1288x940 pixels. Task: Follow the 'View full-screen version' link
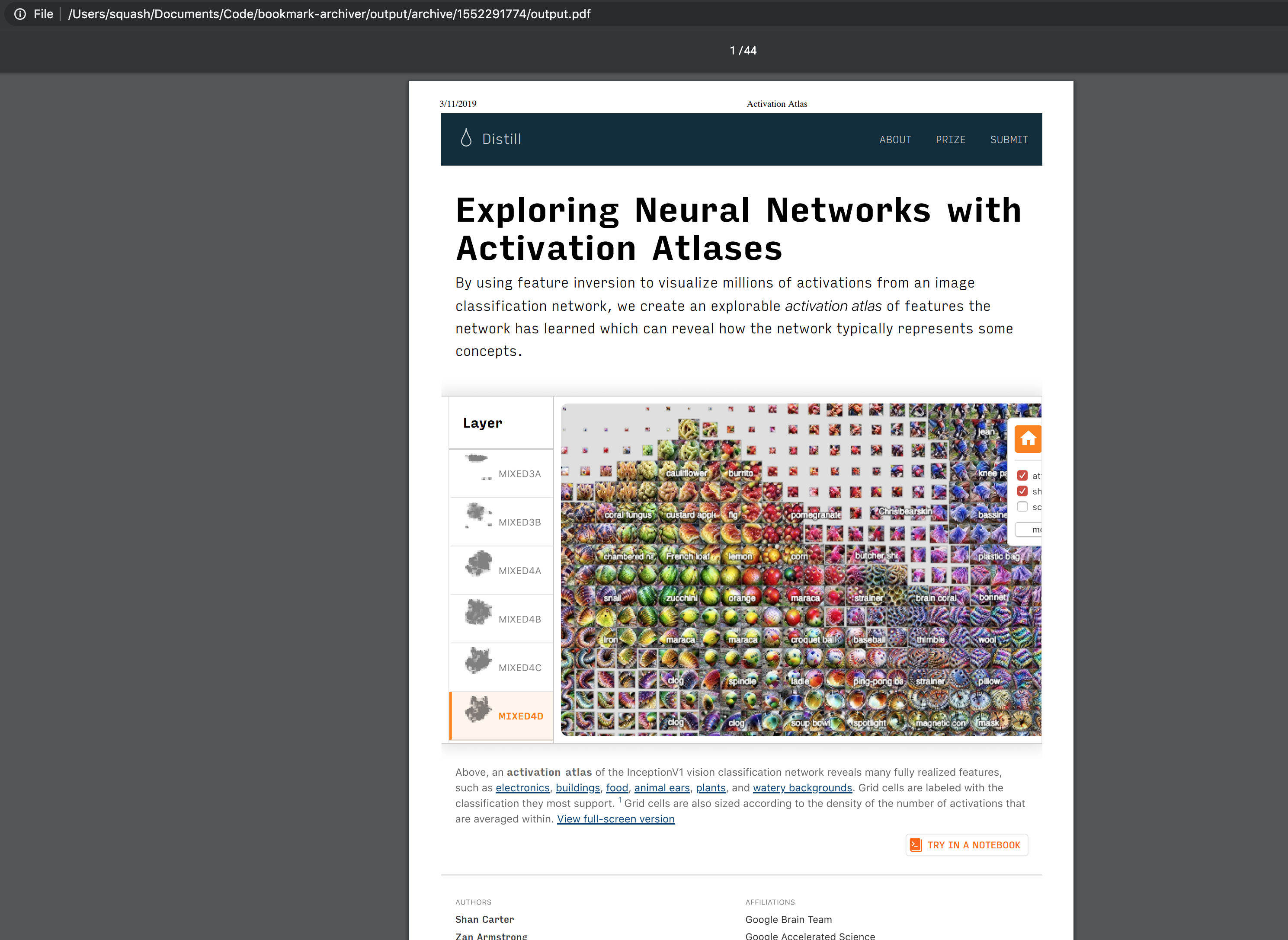[x=615, y=819]
